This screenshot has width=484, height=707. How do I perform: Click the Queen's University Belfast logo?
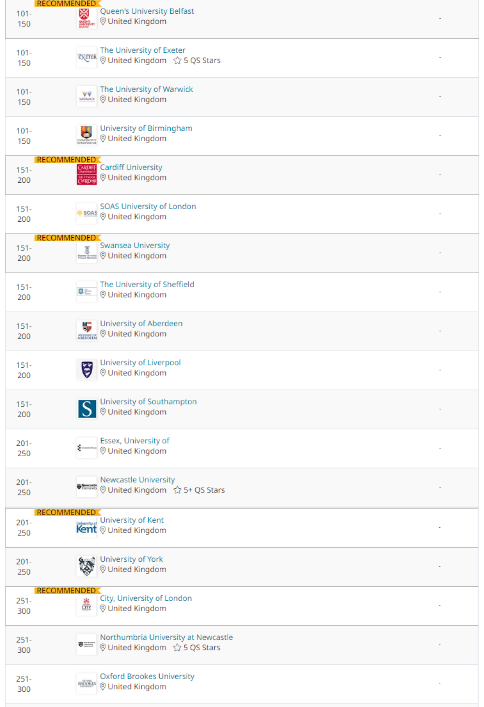point(87,18)
